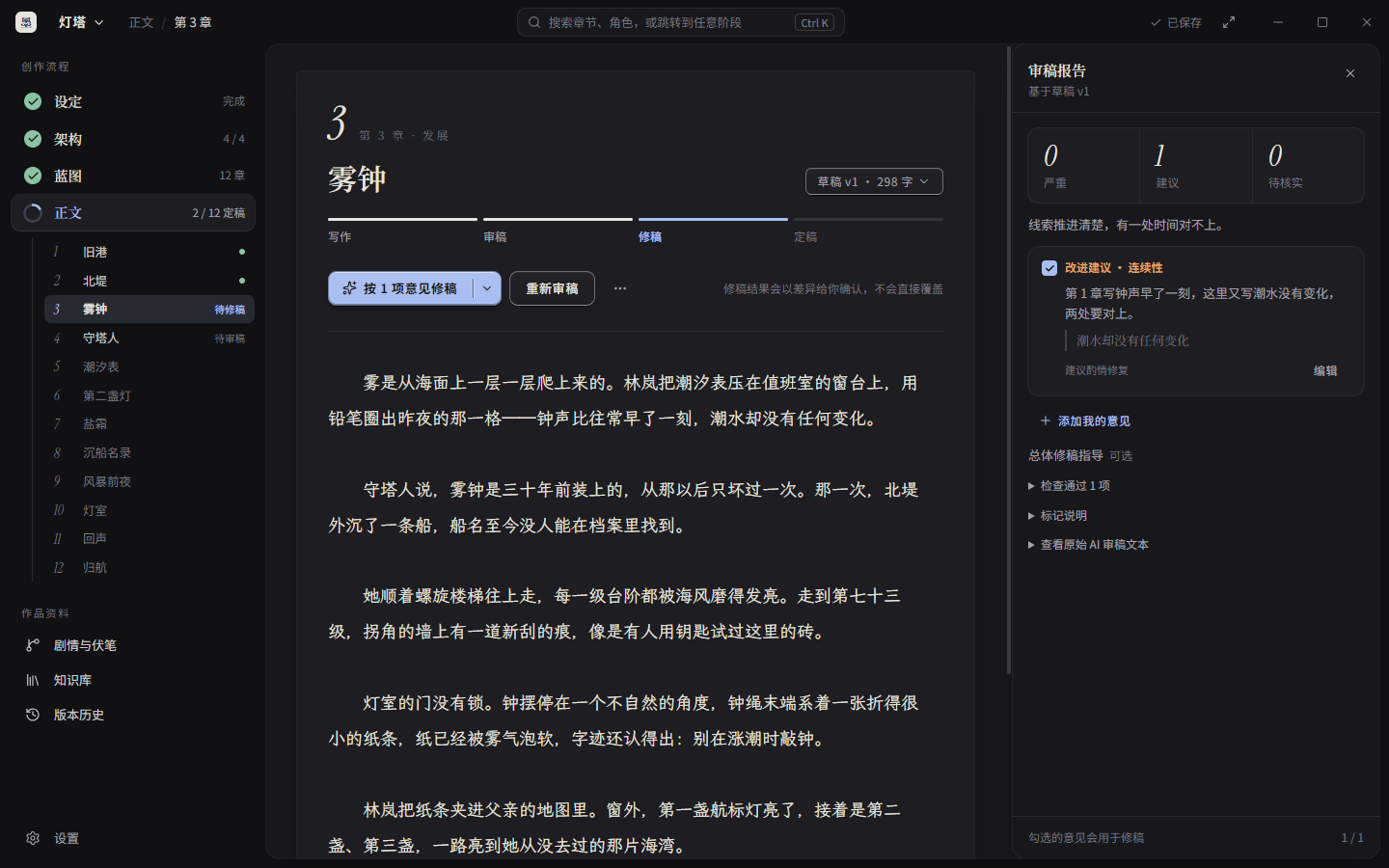
Task: Open the 灯塔 project dropdown
Action: (81, 22)
